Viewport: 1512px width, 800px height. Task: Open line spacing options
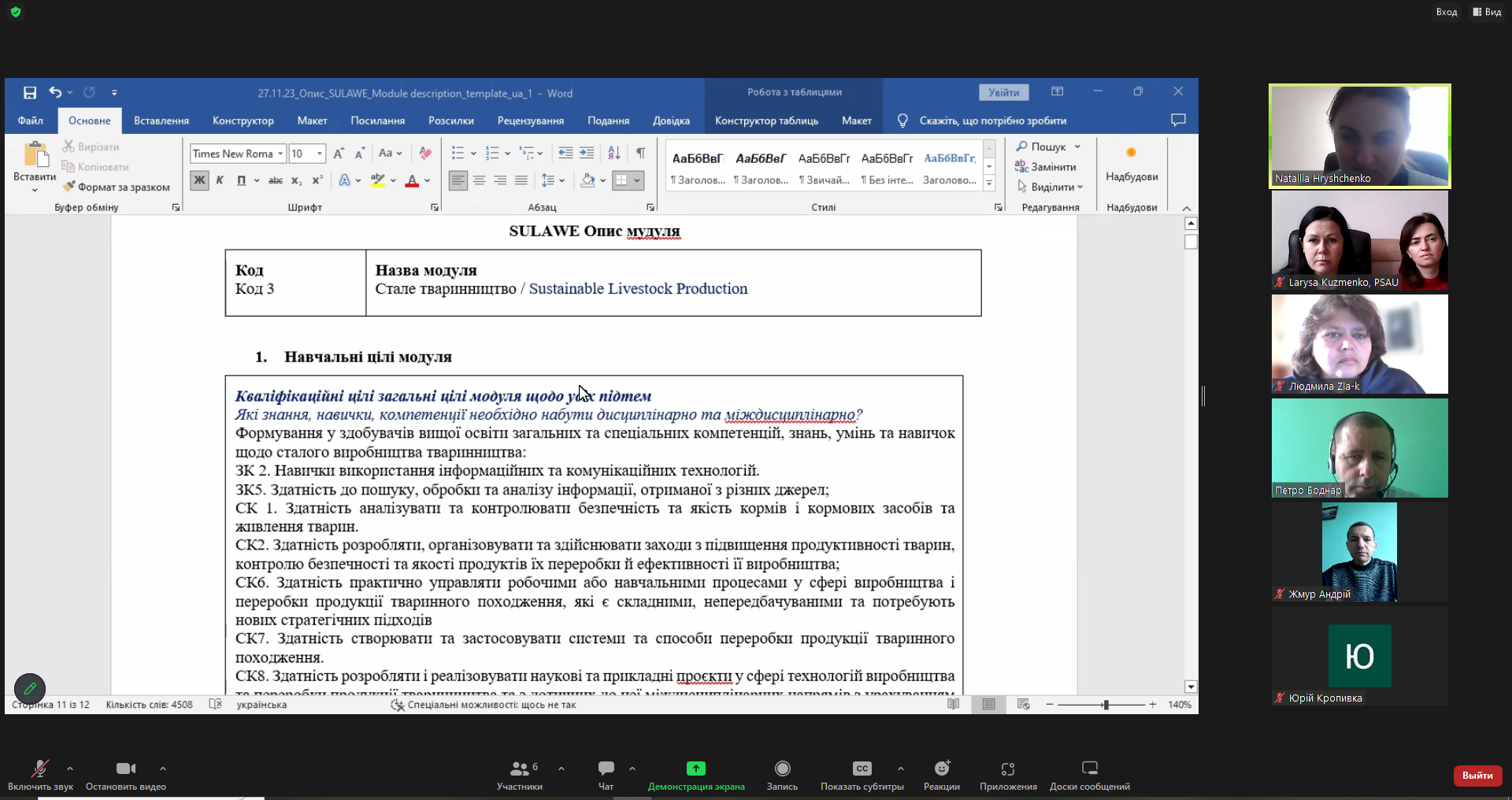pyautogui.click(x=553, y=180)
